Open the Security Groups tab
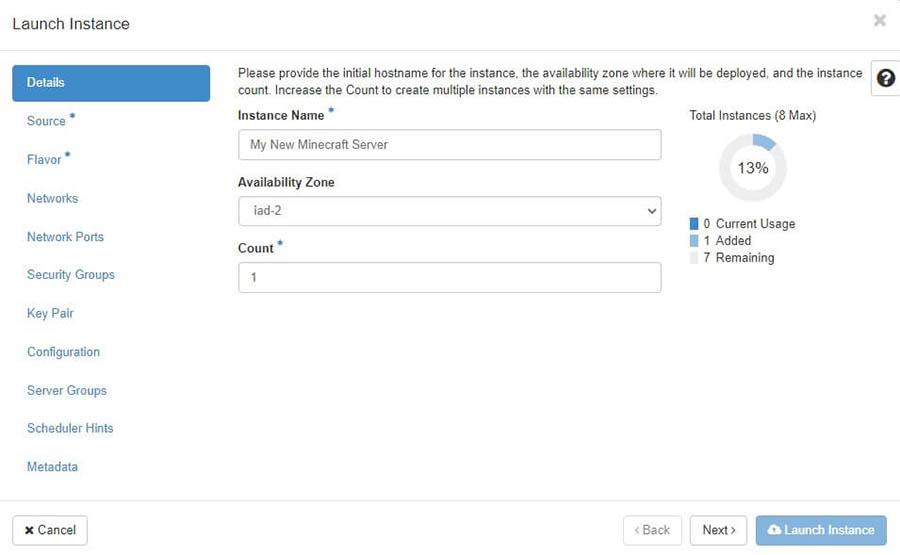 click(x=70, y=275)
